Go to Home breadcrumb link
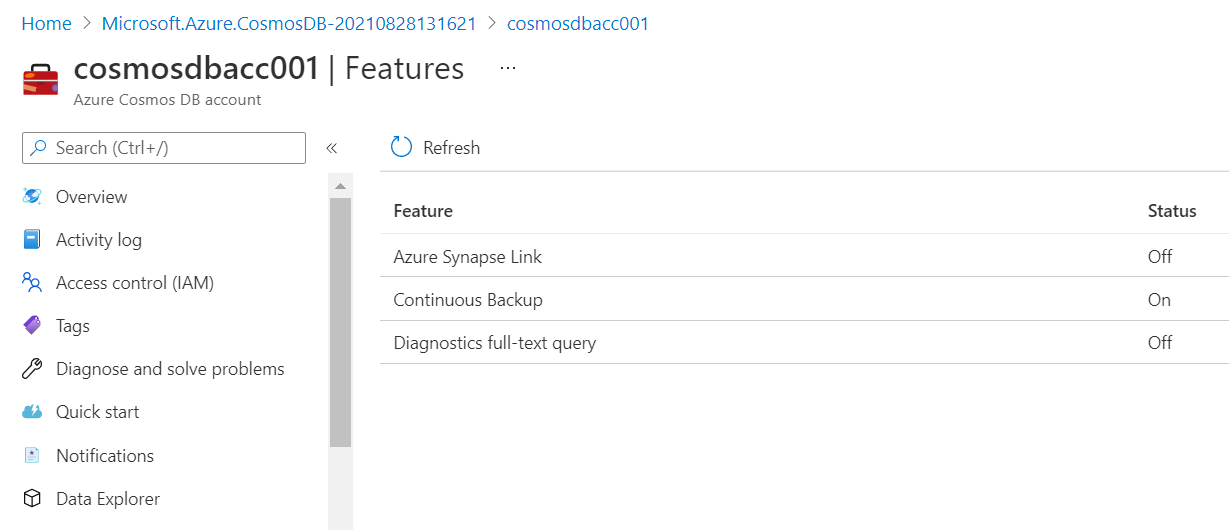The height and width of the screenshot is (530, 1229). 46,23
